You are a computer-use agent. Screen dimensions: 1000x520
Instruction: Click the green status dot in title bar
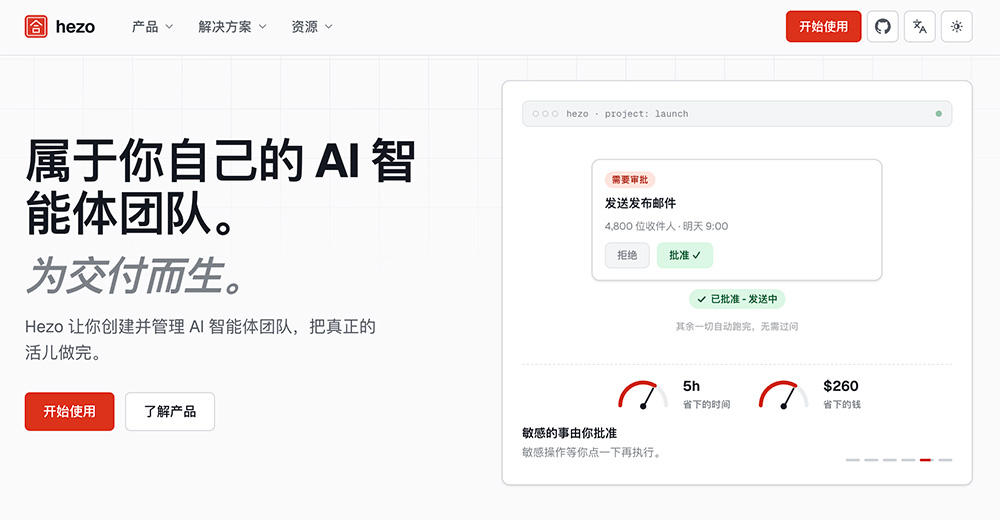(939, 114)
